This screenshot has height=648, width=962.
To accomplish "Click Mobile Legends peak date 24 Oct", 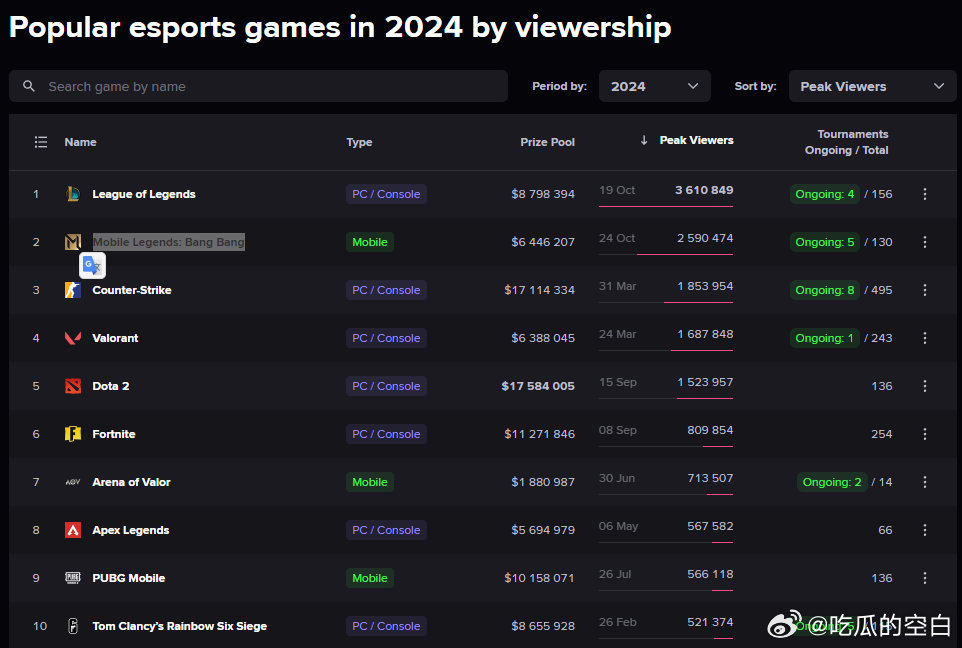I will click(x=617, y=238).
